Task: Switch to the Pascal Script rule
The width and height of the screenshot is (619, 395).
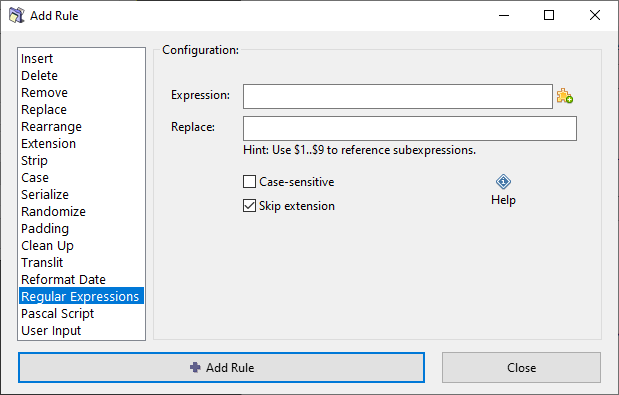Action: pyautogui.click(x=81, y=313)
